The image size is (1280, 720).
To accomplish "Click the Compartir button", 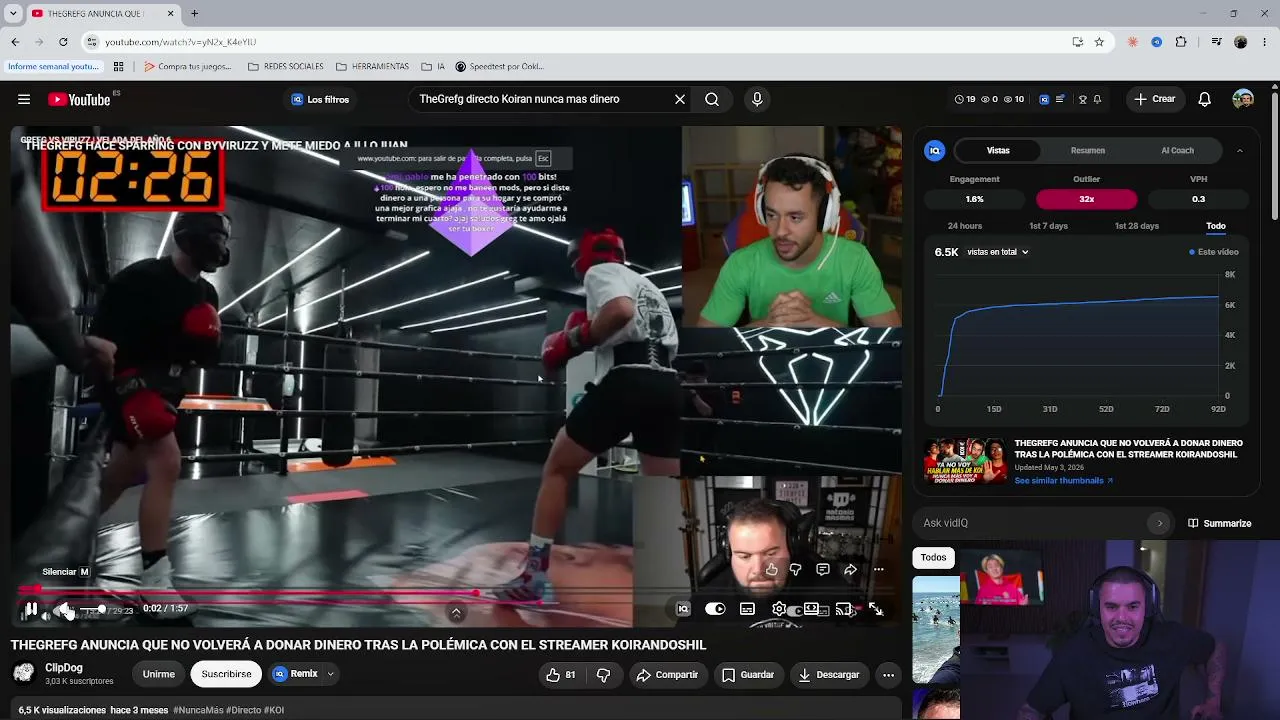I will (667, 675).
